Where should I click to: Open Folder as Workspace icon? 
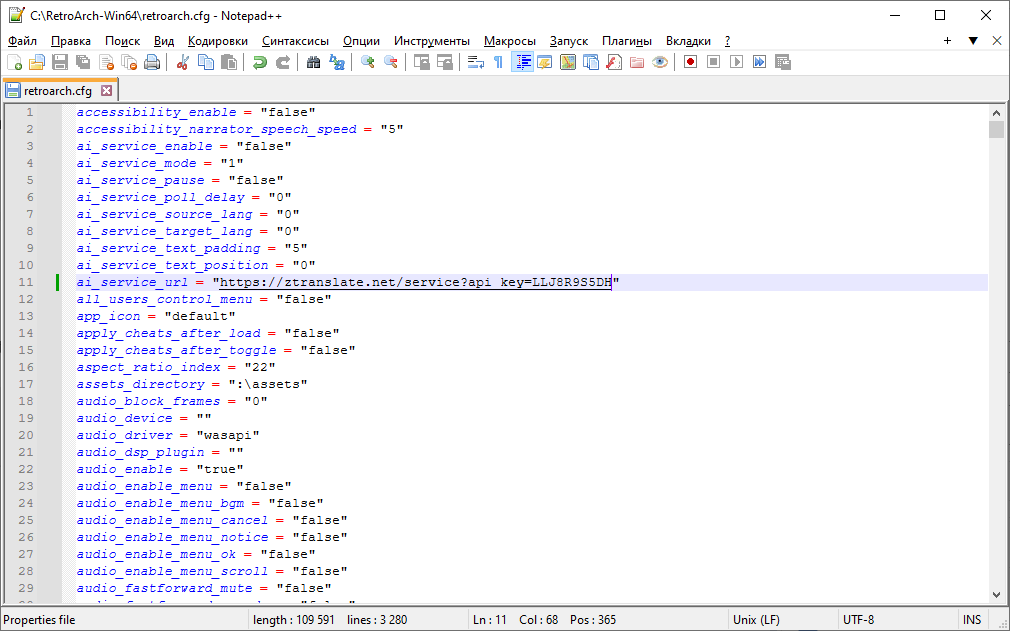click(x=637, y=62)
